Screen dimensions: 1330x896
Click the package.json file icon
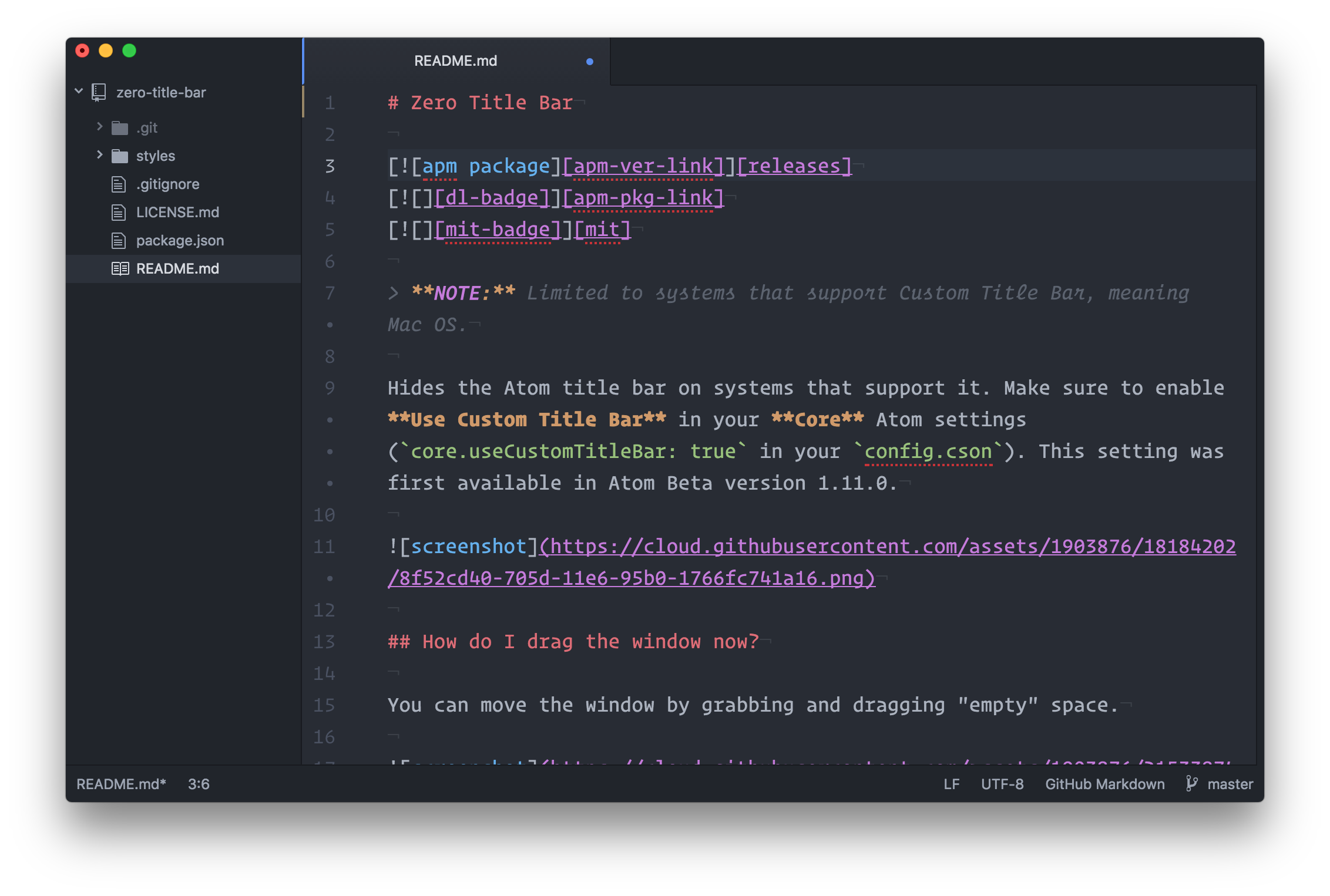(119, 241)
